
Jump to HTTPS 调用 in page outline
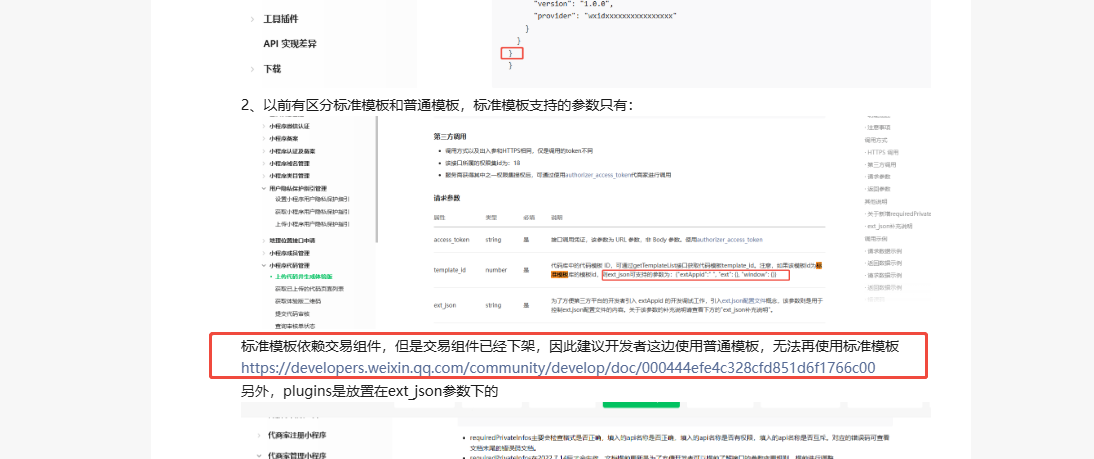(x=883, y=152)
